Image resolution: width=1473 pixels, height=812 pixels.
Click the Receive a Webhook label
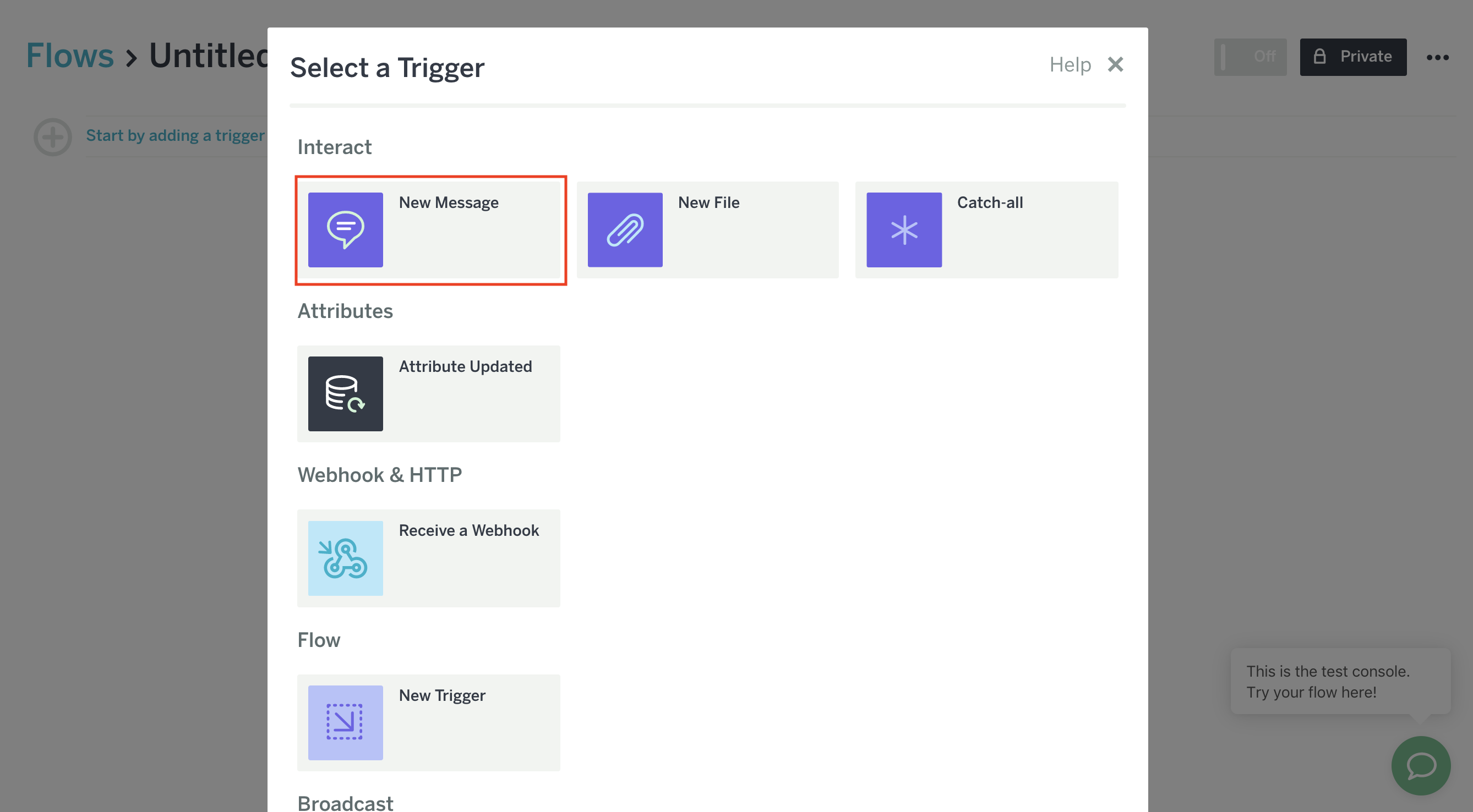pos(468,530)
